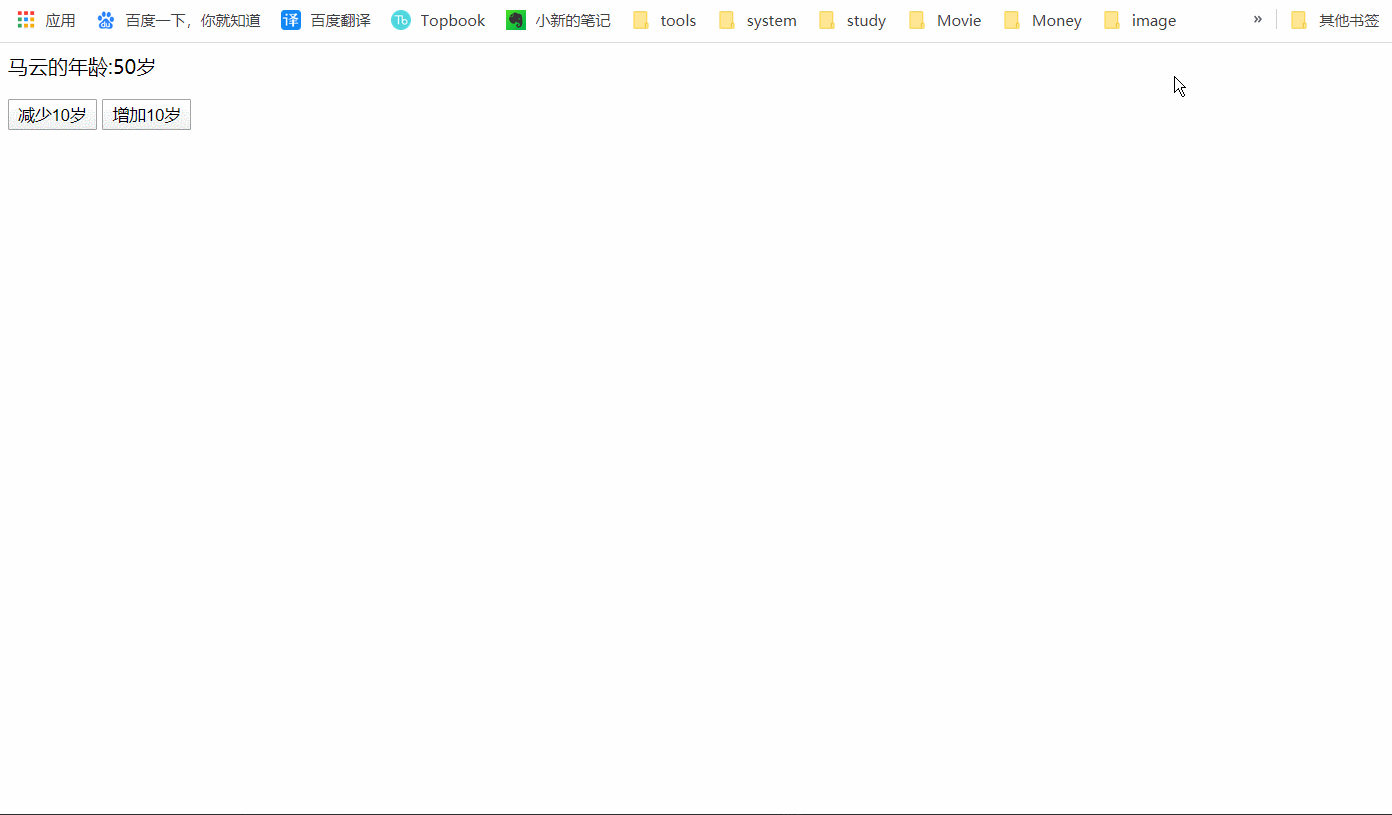Image resolution: width=1392 pixels, height=815 pixels.
Task: Expand hidden bookmarks via the double-arrow overflow chevron
Action: tap(1257, 19)
